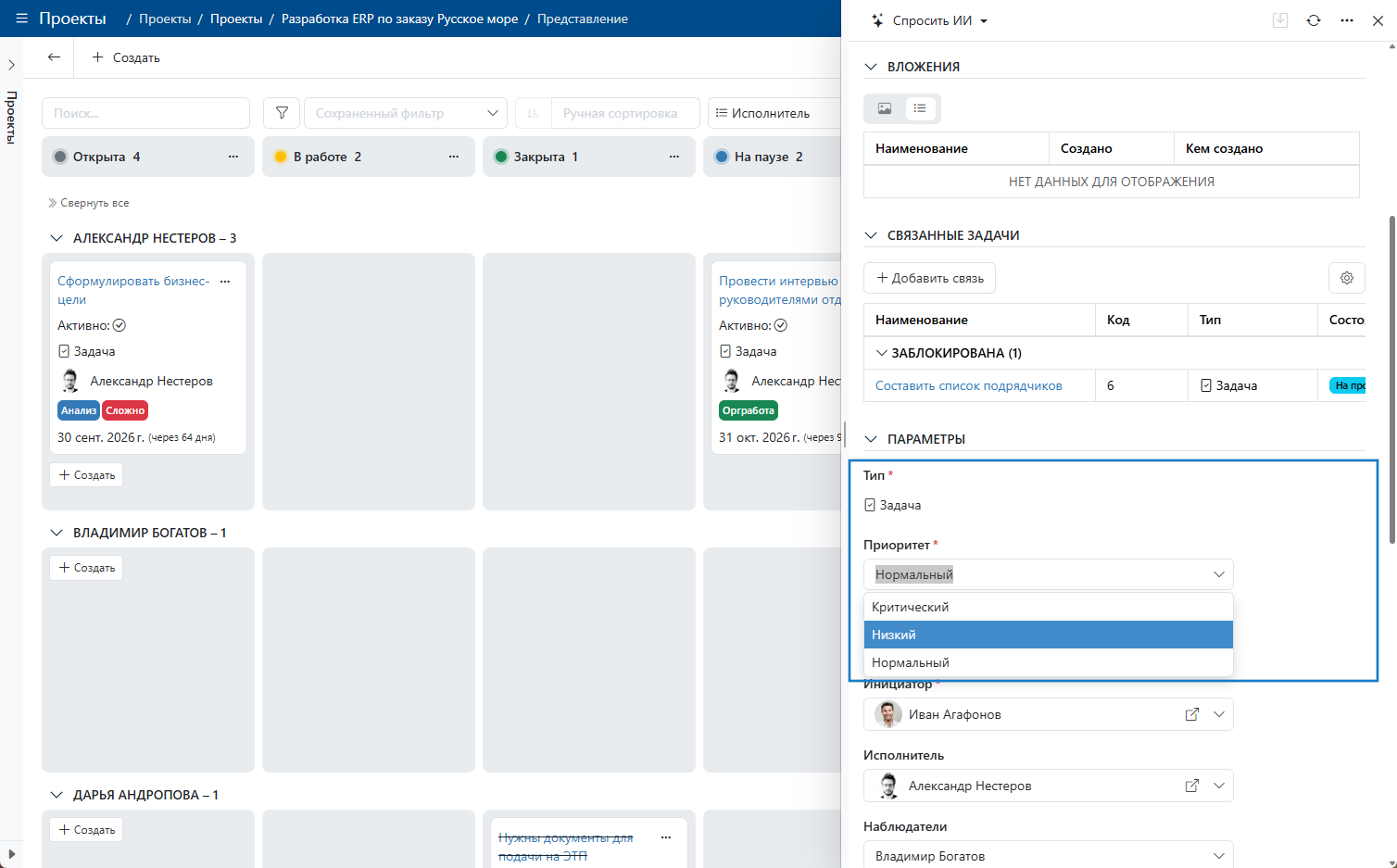Screen dimensions: 1397x868
Task: Open related tasks settings gear
Action: pos(1347,278)
